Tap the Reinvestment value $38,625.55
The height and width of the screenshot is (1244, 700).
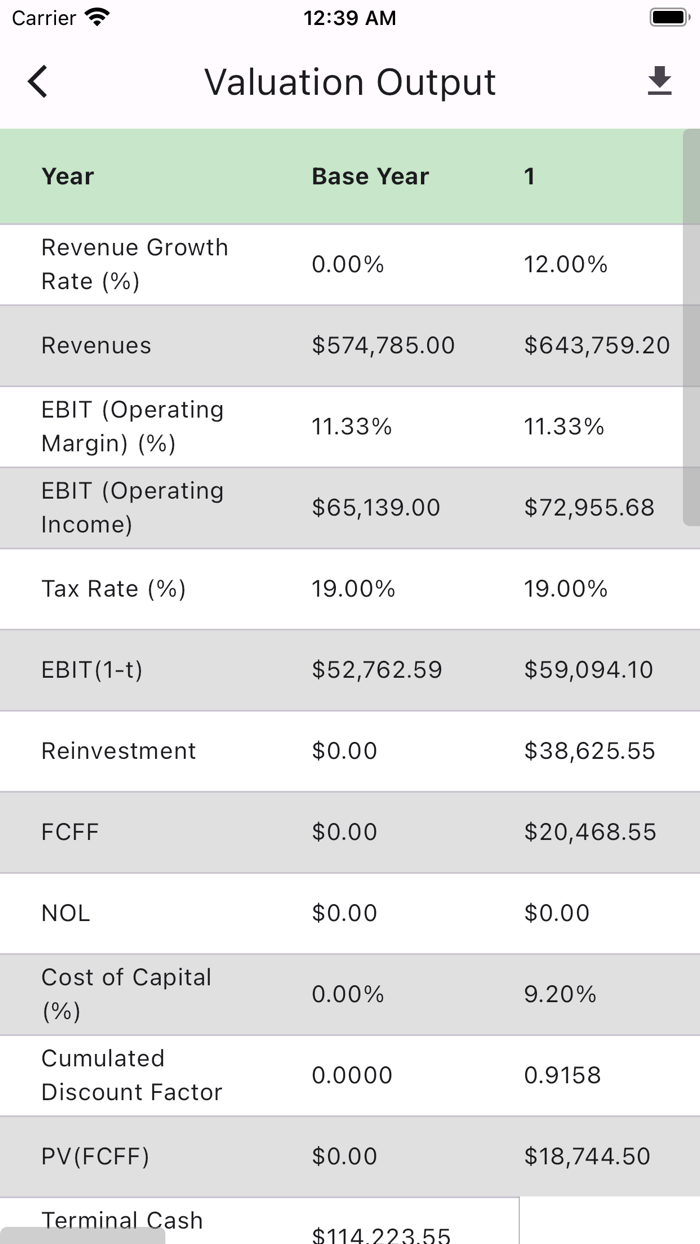click(x=590, y=751)
